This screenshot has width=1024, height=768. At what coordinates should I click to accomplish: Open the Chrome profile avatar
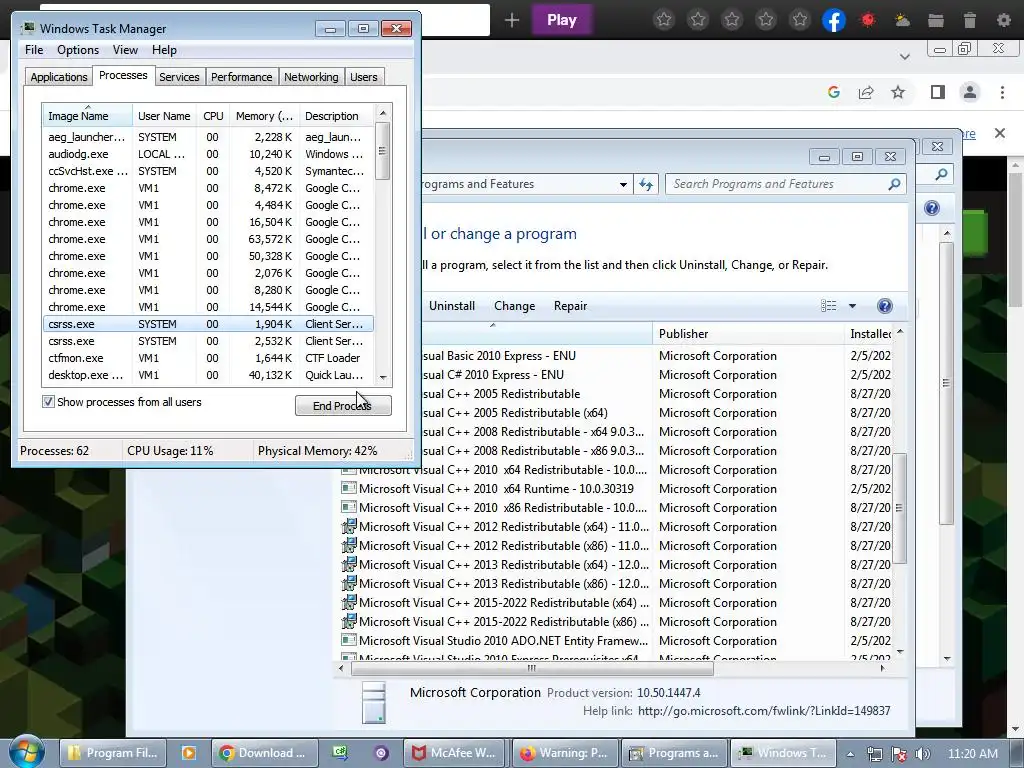coord(970,92)
